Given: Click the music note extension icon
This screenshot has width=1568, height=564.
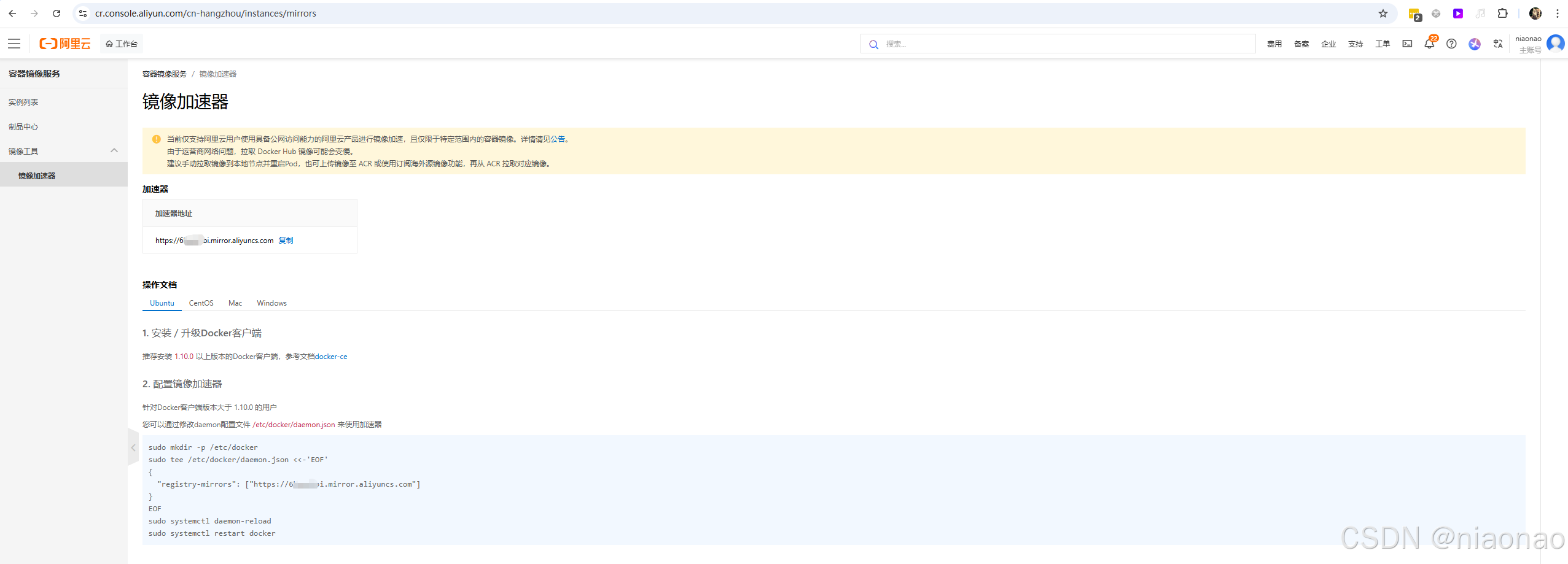Looking at the screenshot, I should coord(1480,14).
